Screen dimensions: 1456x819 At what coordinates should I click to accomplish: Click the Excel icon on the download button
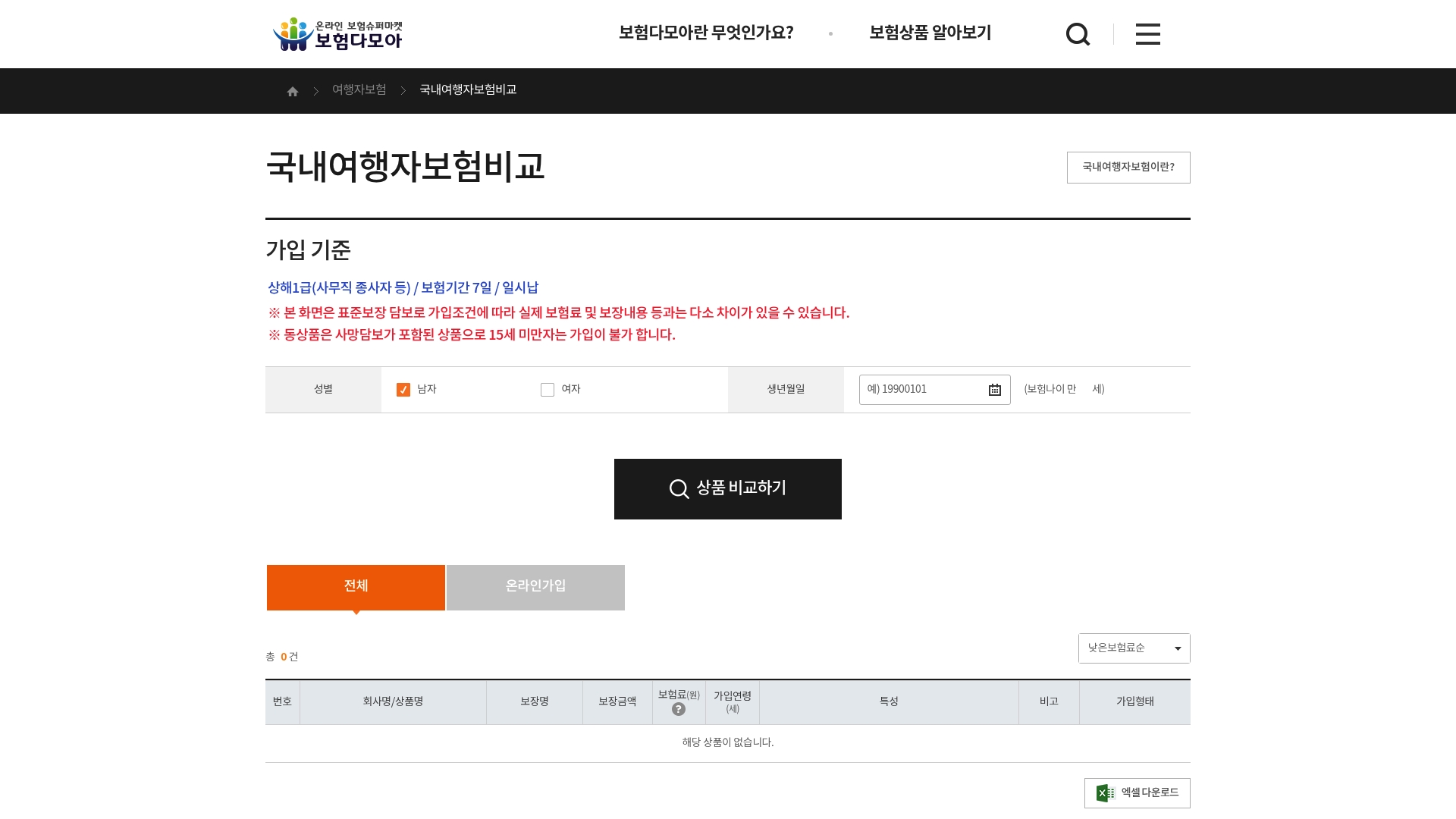[1106, 792]
